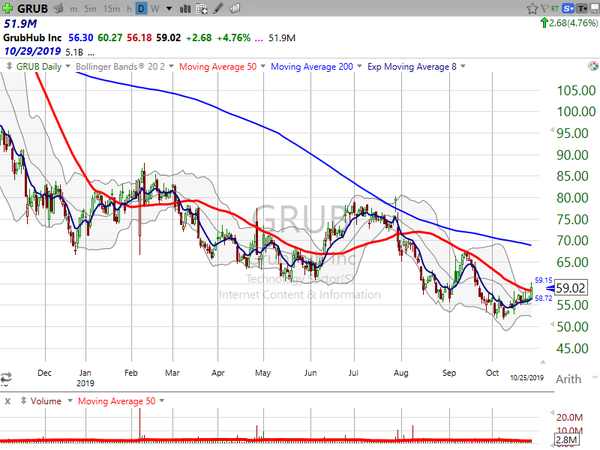Click the green up arrow by 2.68(4.76%)
This screenshot has width=600, height=450.
544,23
